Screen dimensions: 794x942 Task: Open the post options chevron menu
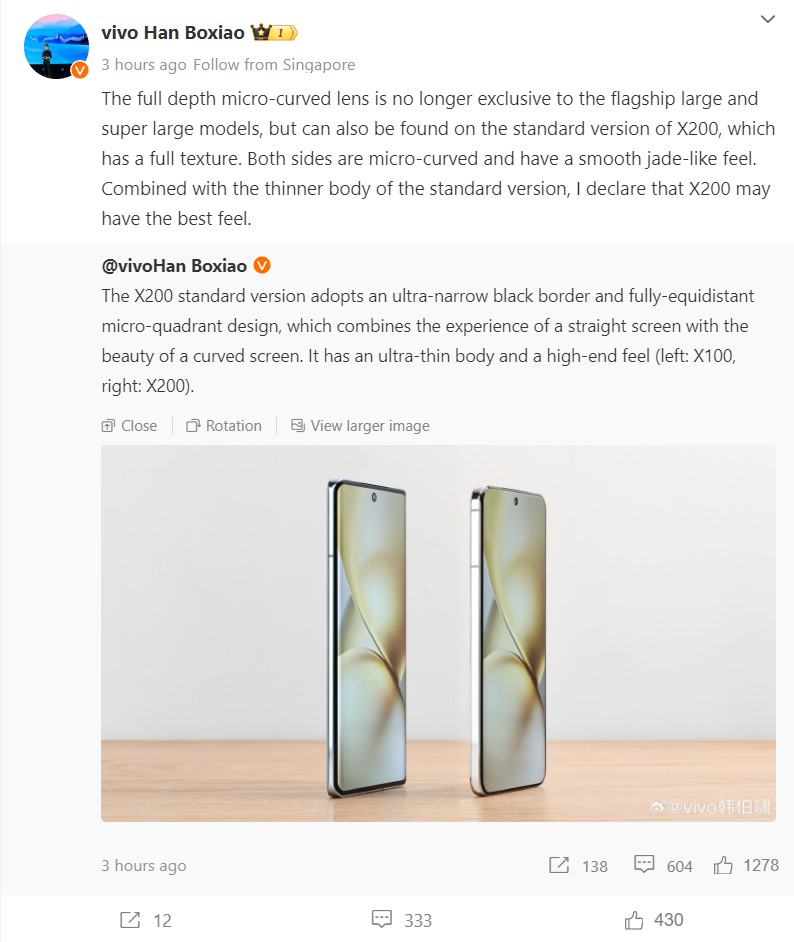(768, 19)
